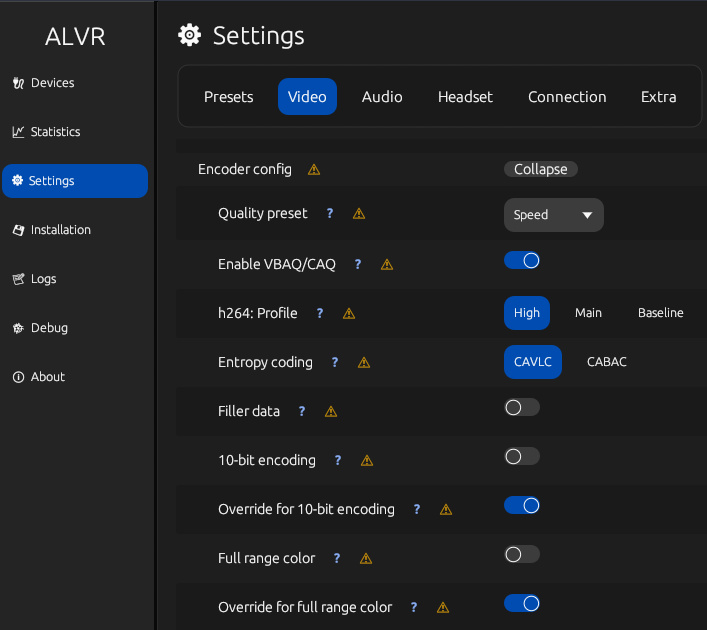This screenshot has height=630, width=707.
Task: Select Baseline h264 profile
Action: tap(661, 313)
